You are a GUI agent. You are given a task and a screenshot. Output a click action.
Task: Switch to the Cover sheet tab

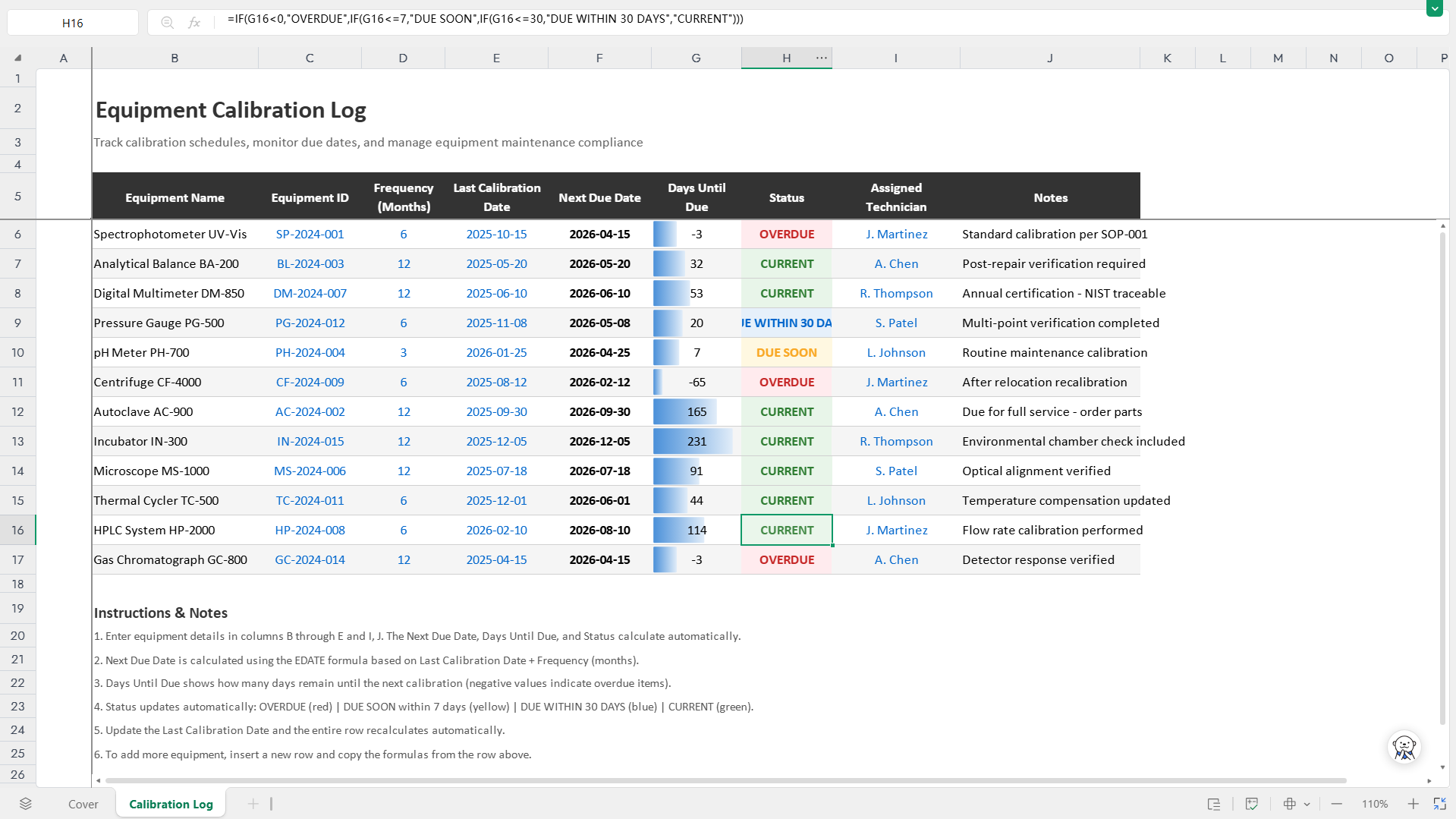pyautogui.click(x=83, y=804)
